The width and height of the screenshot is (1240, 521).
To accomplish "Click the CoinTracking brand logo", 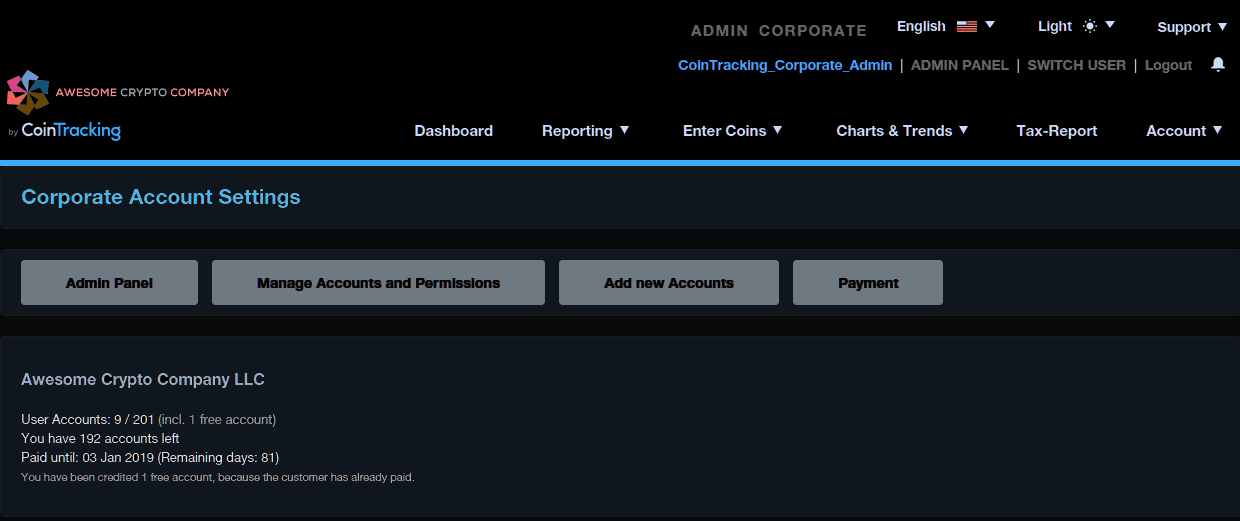I will (x=70, y=131).
